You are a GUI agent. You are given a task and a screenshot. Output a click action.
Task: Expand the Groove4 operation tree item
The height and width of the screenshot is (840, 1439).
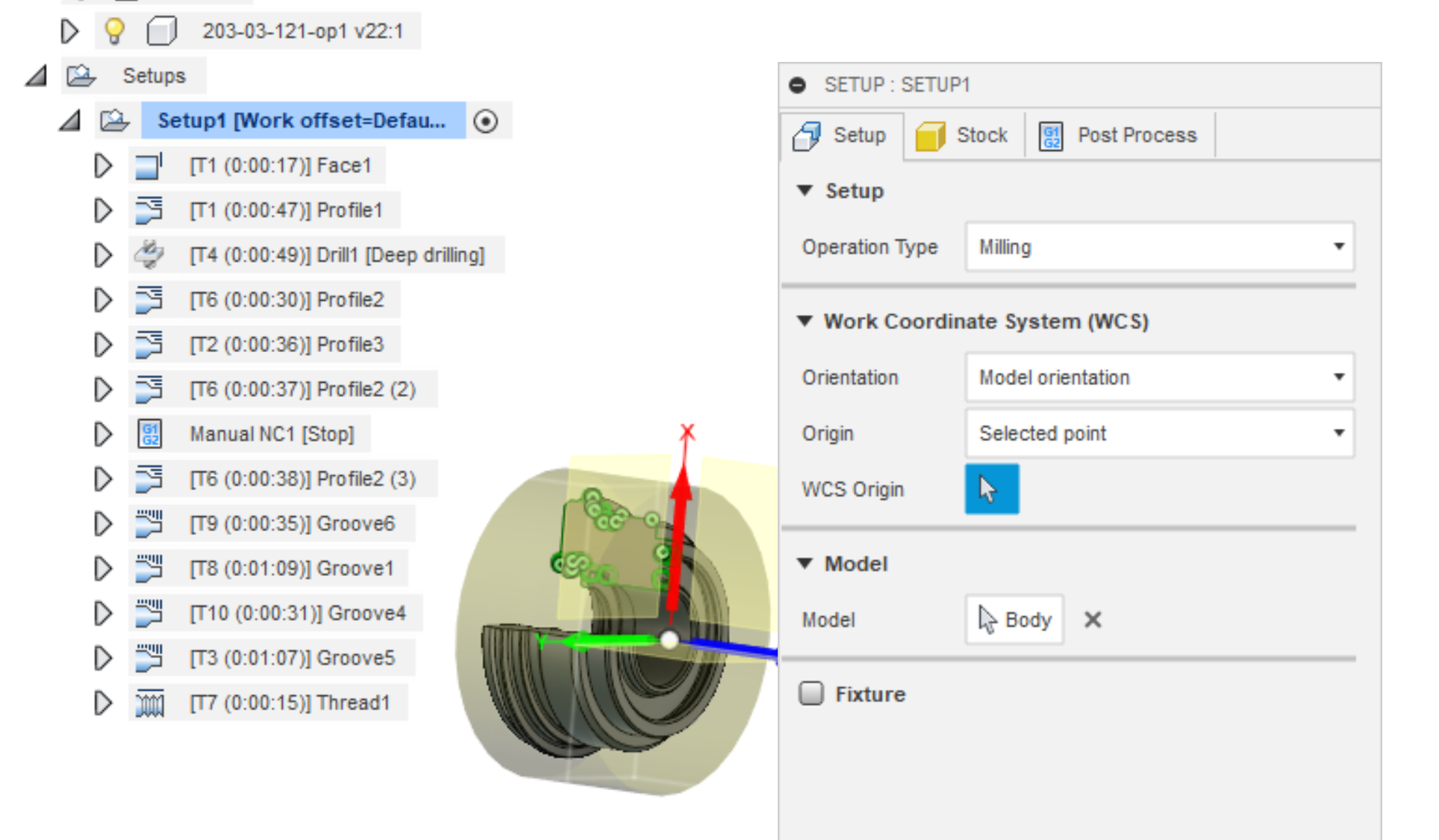(x=102, y=613)
